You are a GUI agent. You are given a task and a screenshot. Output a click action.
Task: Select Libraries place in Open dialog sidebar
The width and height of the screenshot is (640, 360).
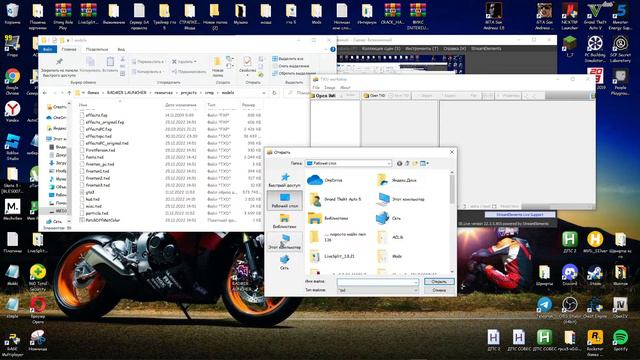point(284,221)
